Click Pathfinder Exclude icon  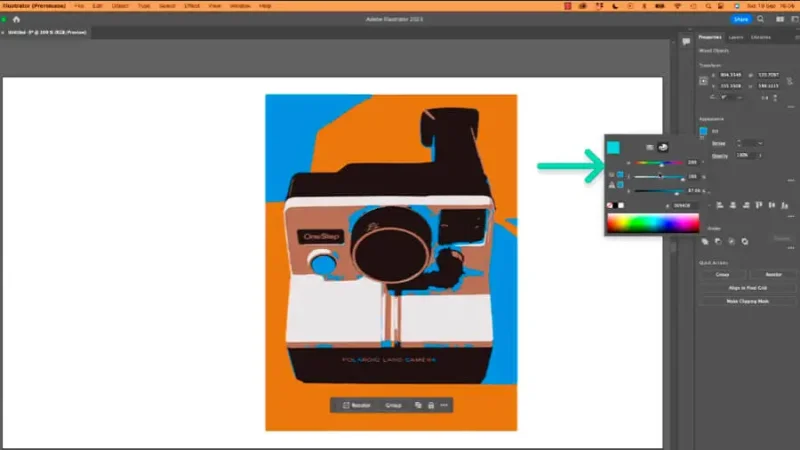pos(745,241)
